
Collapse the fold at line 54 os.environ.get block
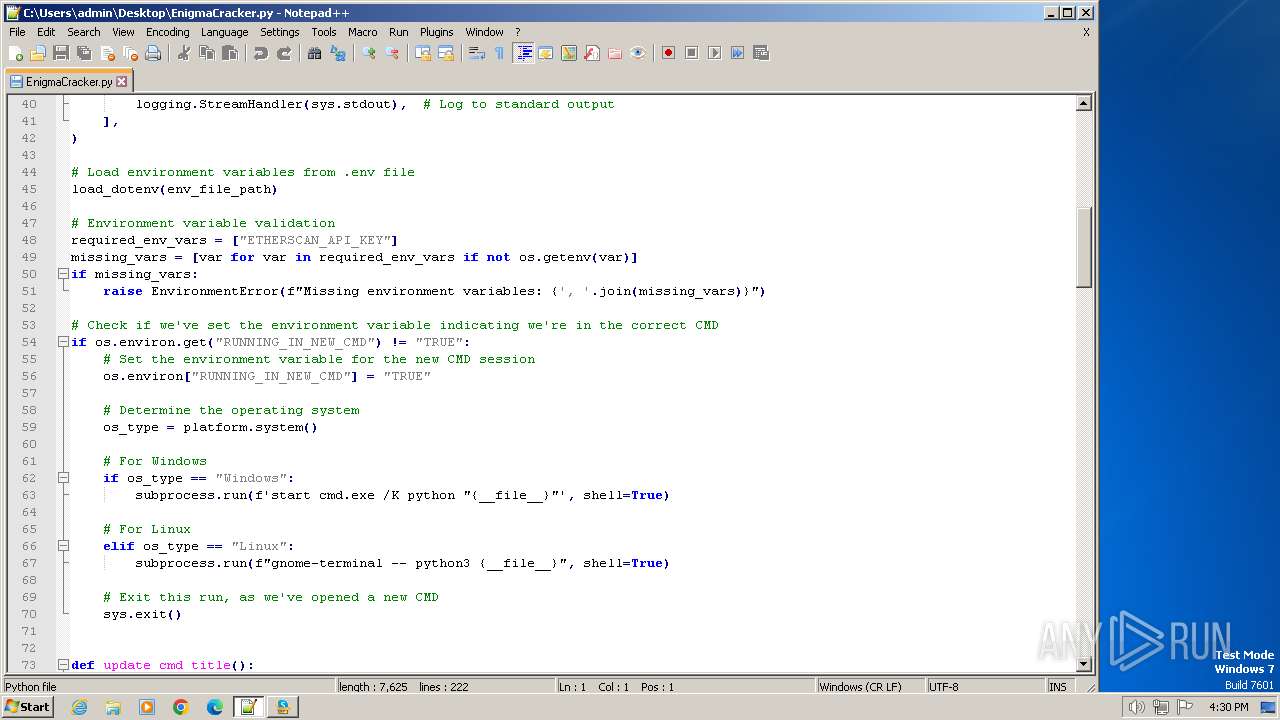tap(63, 342)
